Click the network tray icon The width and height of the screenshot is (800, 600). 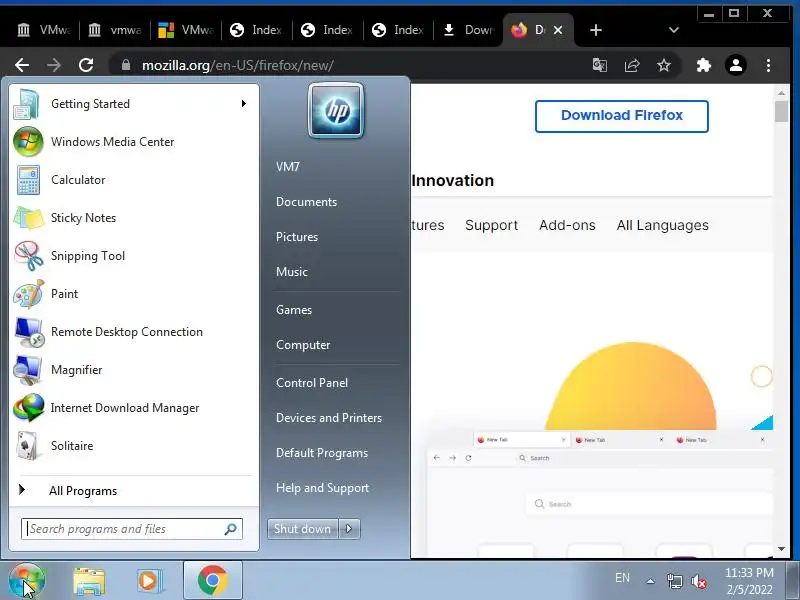pyautogui.click(x=675, y=581)
